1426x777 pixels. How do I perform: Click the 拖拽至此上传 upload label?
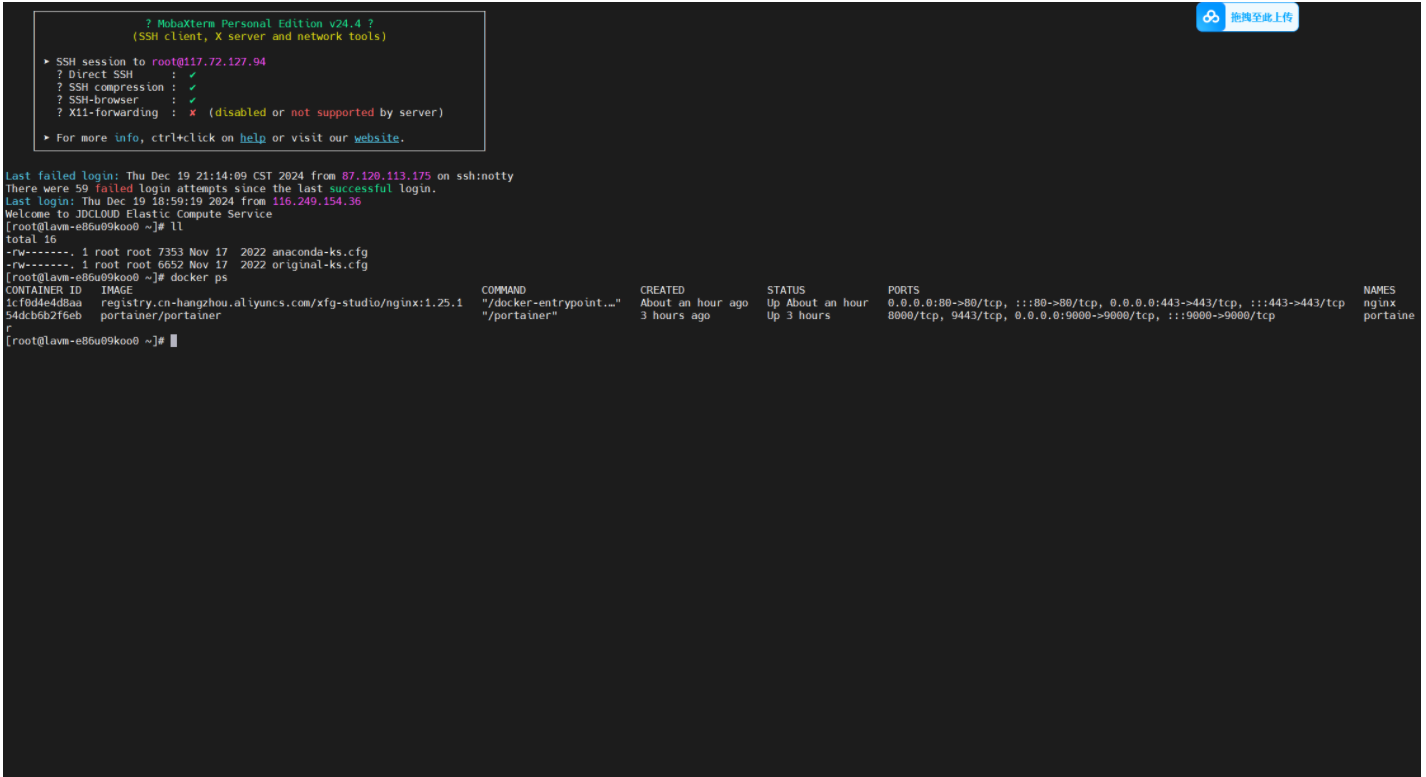coord(1260,17)
